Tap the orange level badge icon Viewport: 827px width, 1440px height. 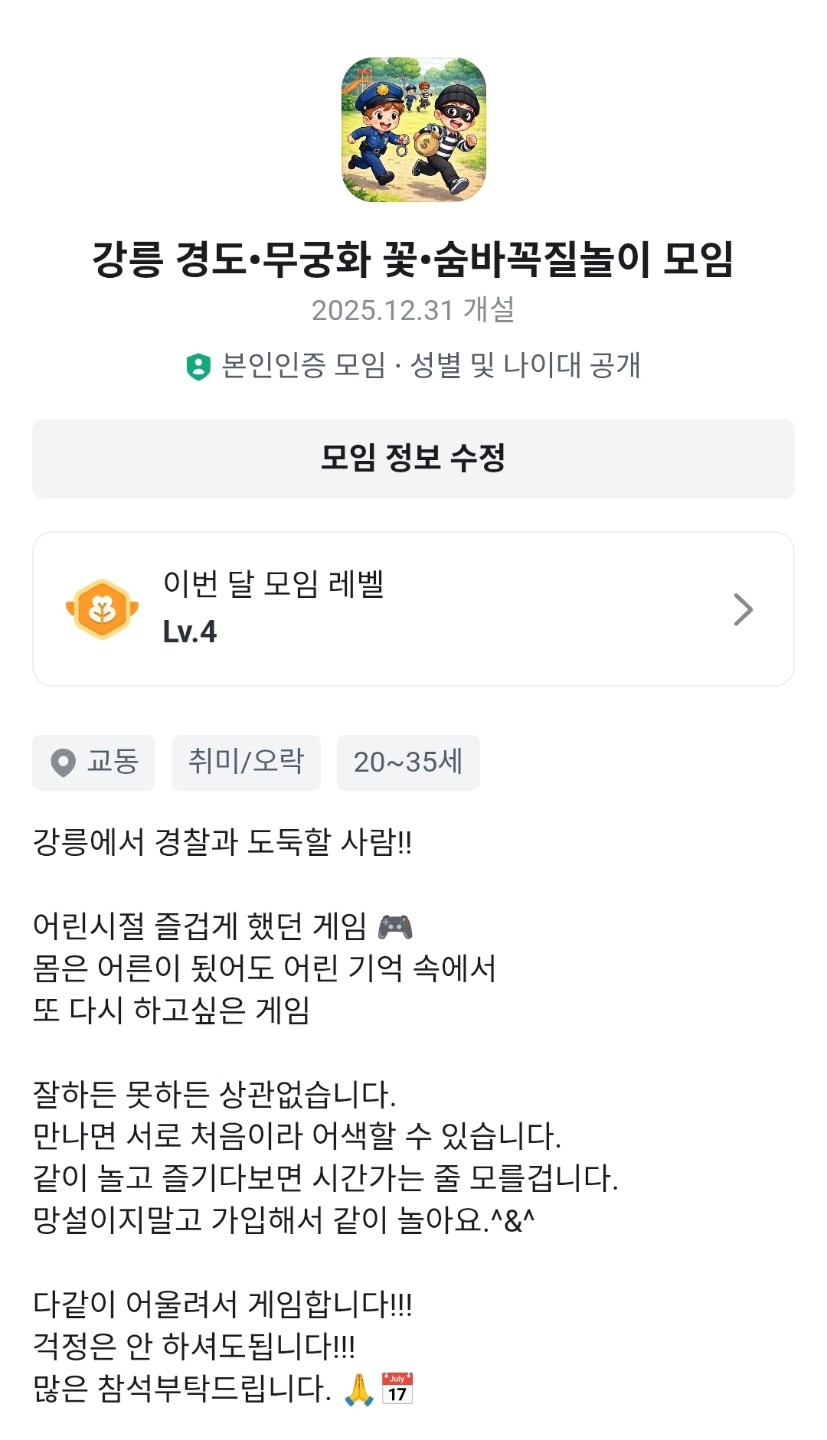point(101,609)
